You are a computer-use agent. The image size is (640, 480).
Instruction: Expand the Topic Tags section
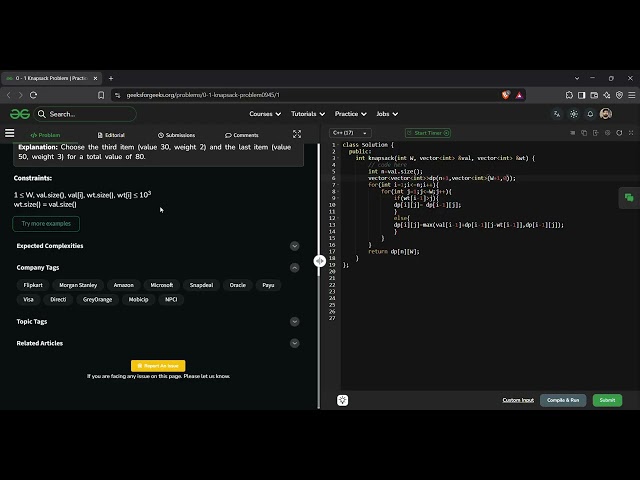(294, 322)
